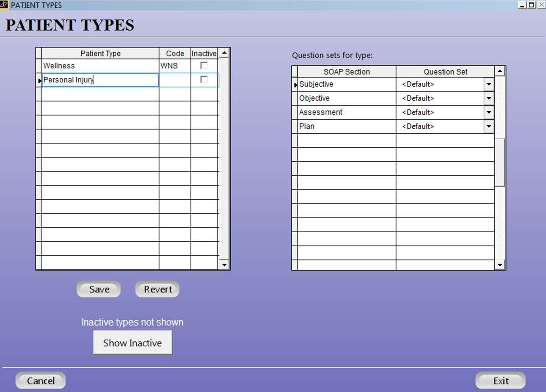
Task: Tick the Inactive checkbox for Wellness
Action: (204, 65)
